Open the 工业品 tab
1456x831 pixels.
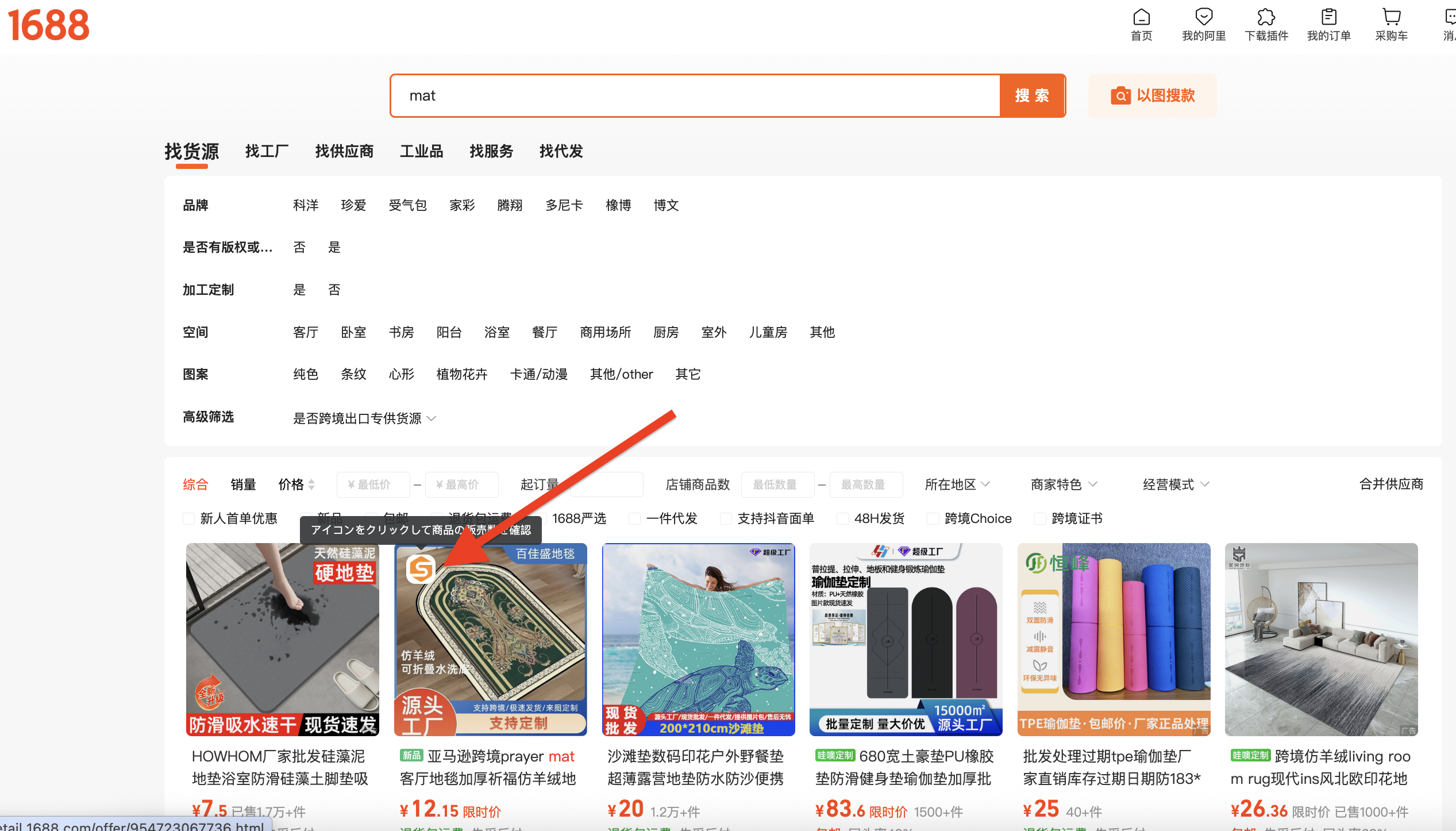[x=421, y=151]
